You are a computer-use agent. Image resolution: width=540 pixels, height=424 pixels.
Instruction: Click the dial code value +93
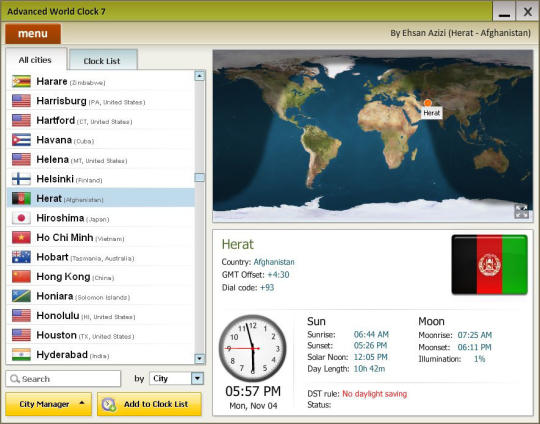267,288
